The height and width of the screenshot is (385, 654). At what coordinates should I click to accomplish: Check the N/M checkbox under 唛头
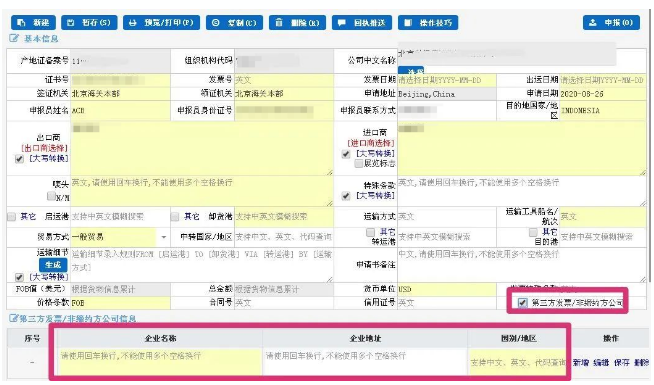tap(51, 196)
